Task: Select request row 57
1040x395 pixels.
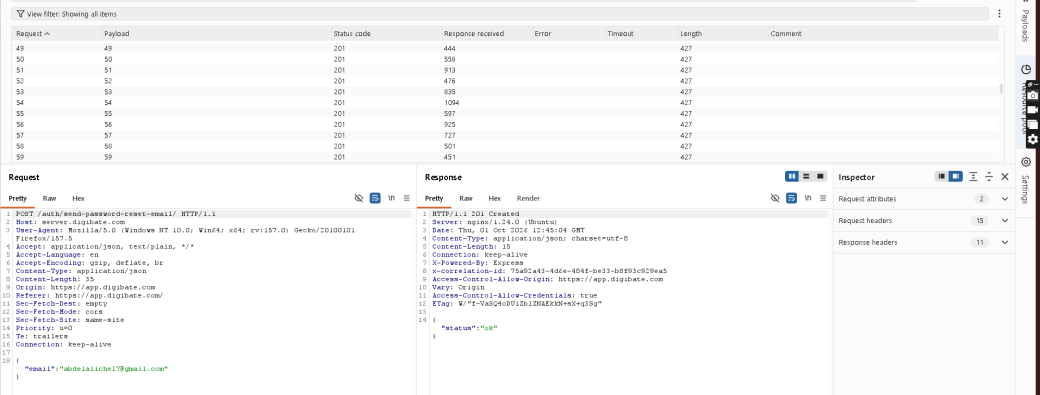Action: pos(505,135)
